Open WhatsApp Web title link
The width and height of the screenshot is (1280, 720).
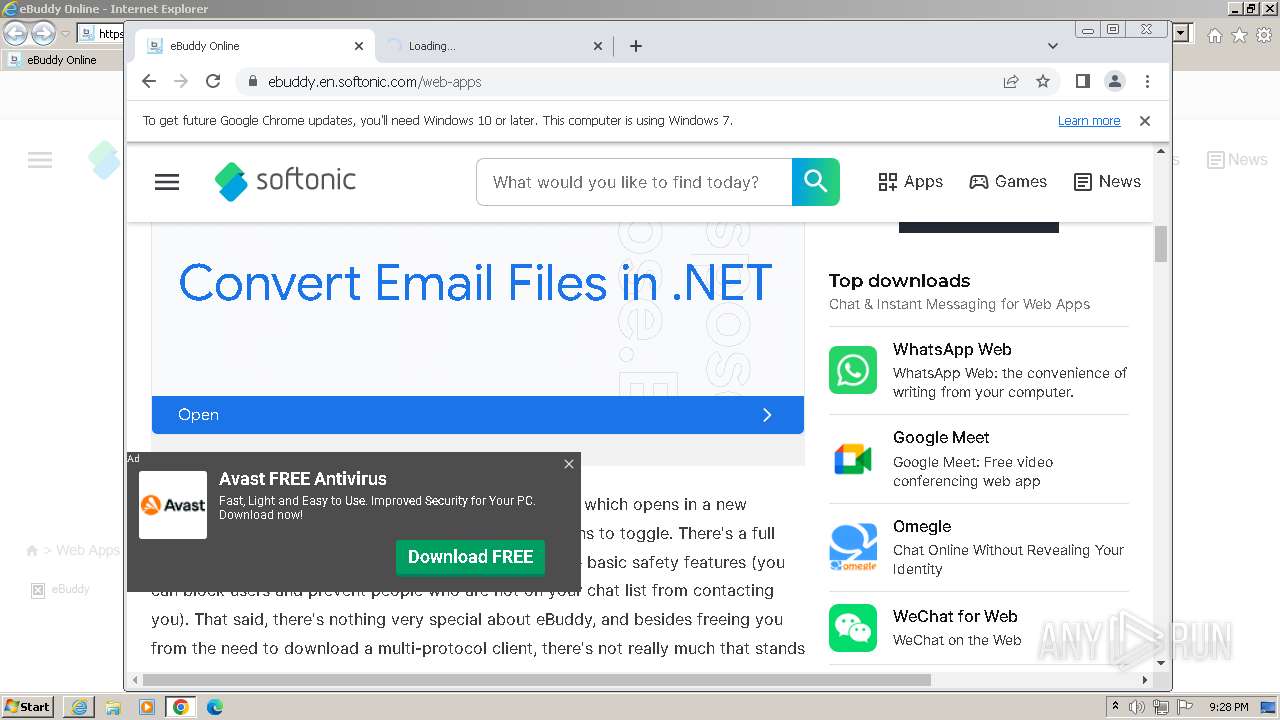tap(952, 349)
